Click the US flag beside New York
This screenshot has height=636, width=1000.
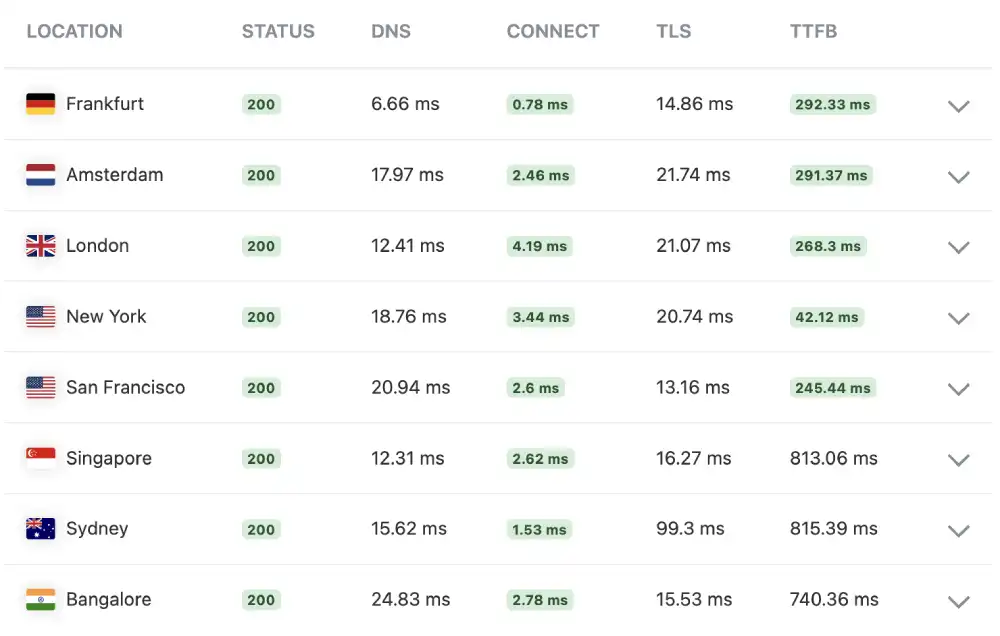point(40,316)
